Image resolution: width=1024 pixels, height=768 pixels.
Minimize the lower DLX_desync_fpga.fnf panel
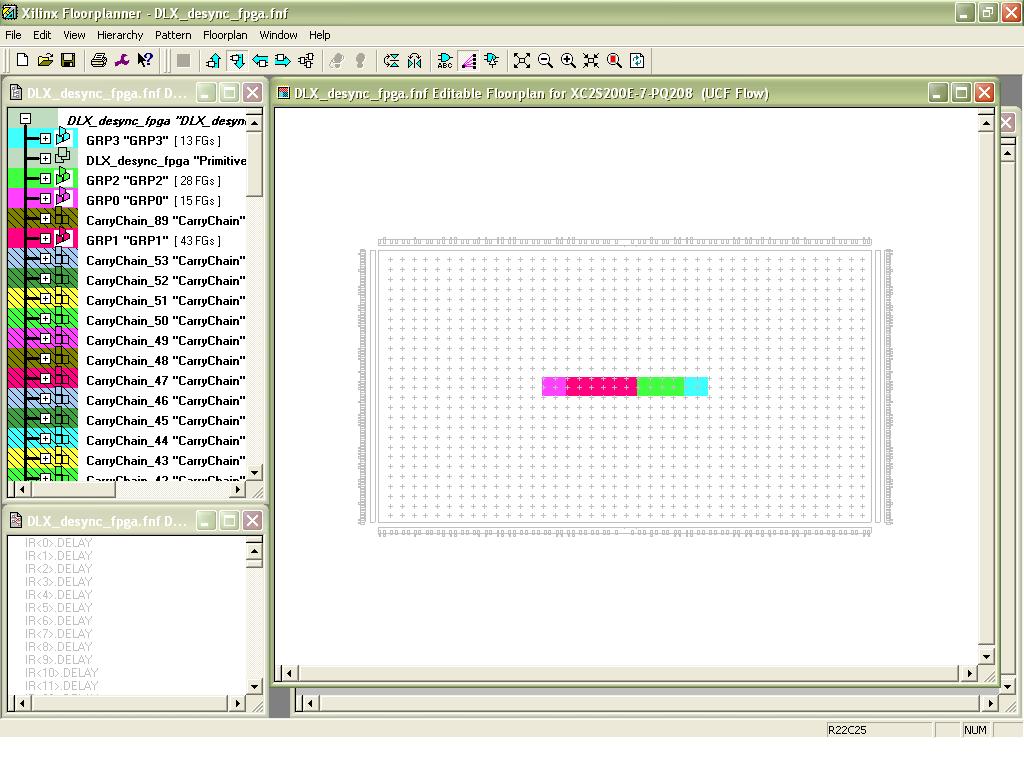206,520
